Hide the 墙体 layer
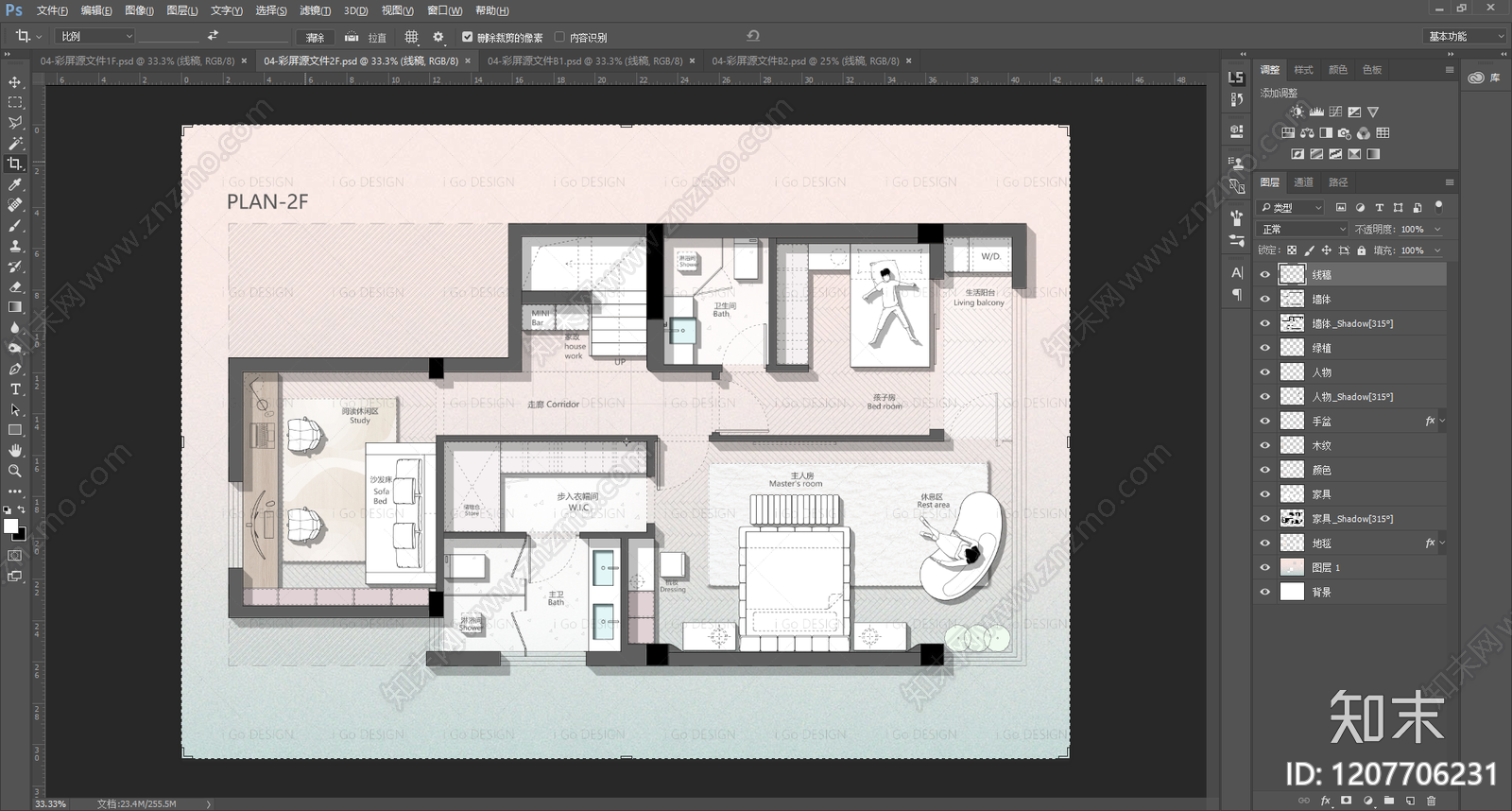Viewport: 1512px width, 811px height. [x=1265, y=299]
